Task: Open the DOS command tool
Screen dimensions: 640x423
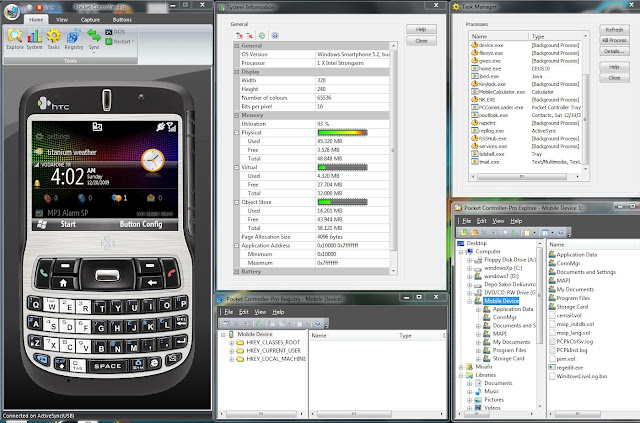Action: point(115,32)
